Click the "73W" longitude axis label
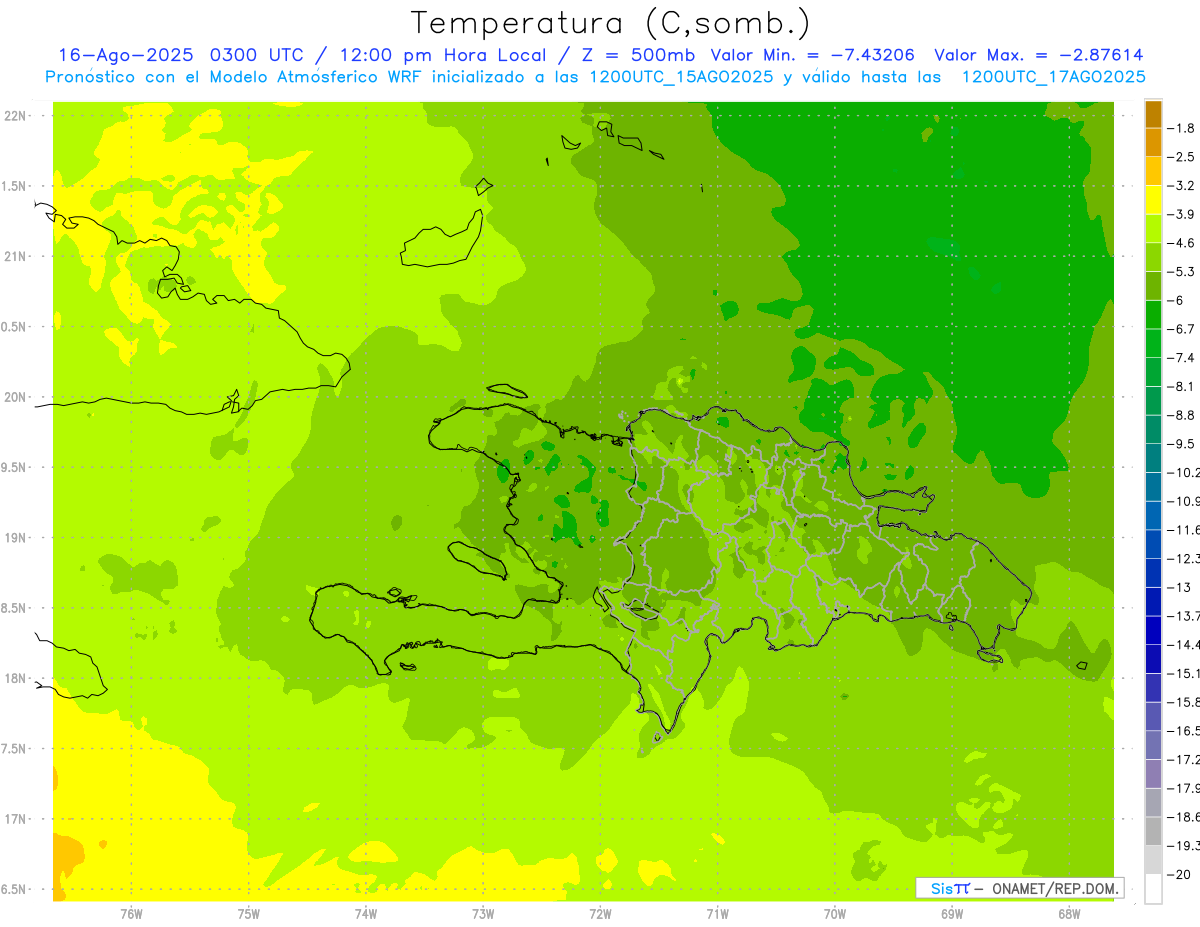The width and height of the screenshot is (1200, 927). point(483,913)
